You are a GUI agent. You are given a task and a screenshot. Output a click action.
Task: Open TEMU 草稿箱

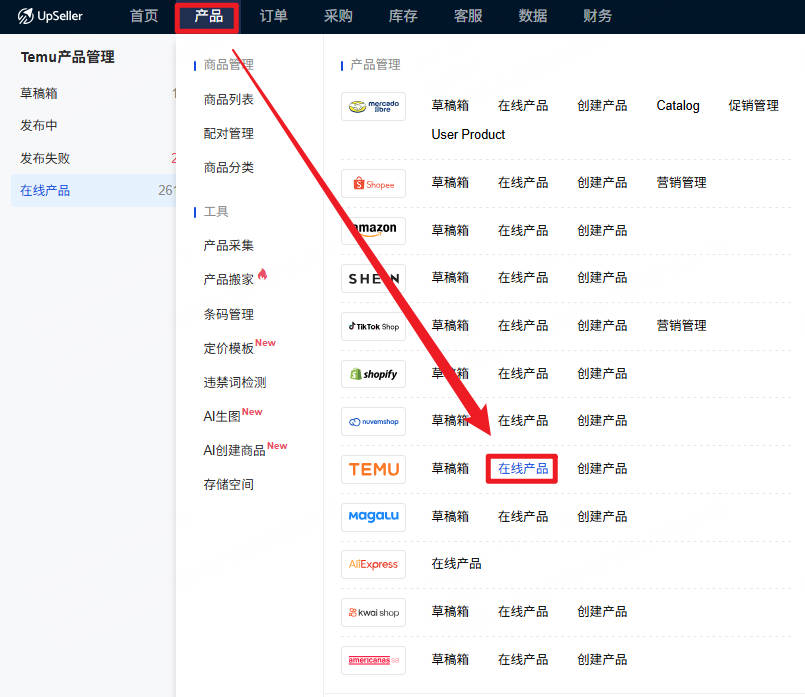point(450,469)
